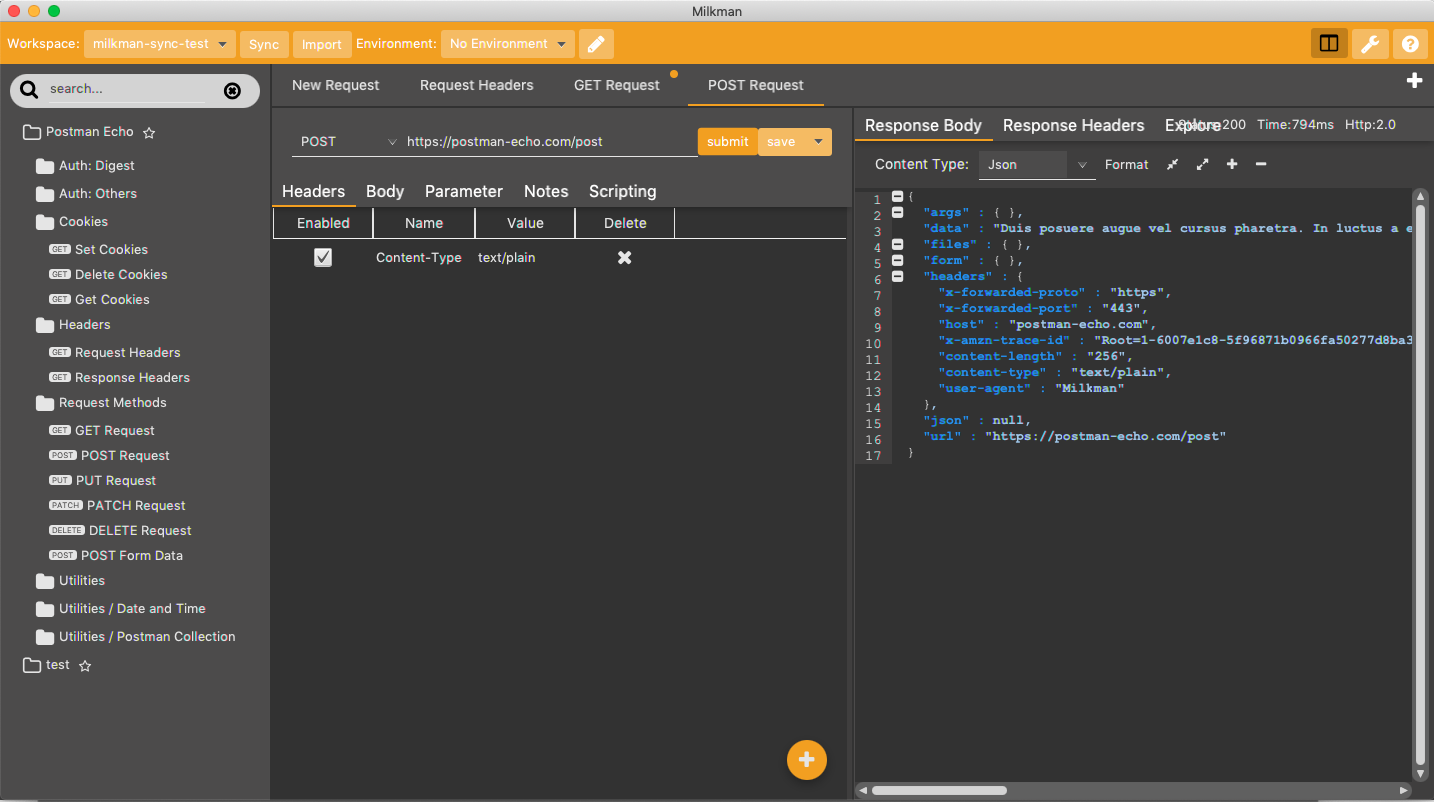Click the response horizontal scrollbar
1434x802 pixels.
coord(1135,791)
